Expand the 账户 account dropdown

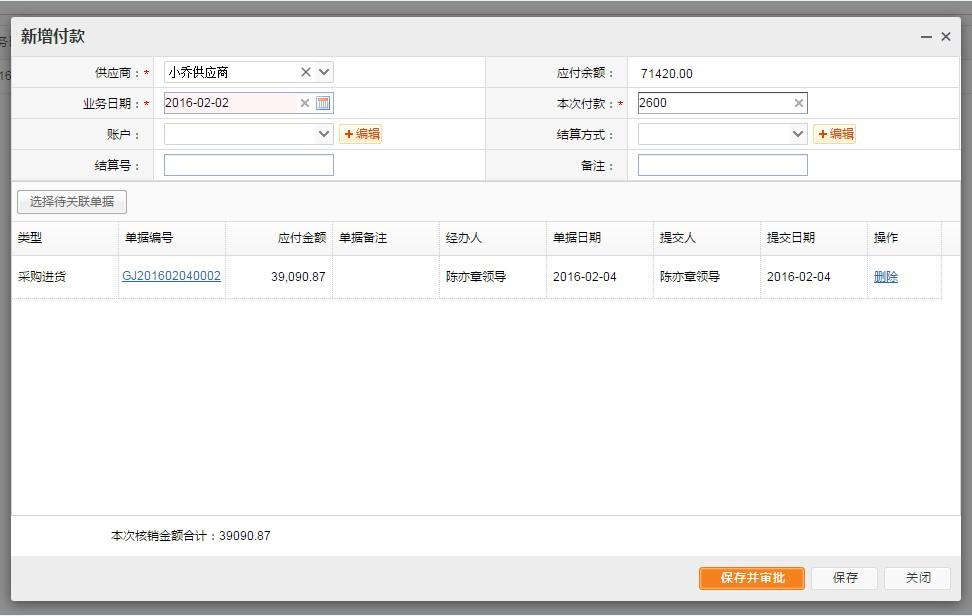pos(324,134)
